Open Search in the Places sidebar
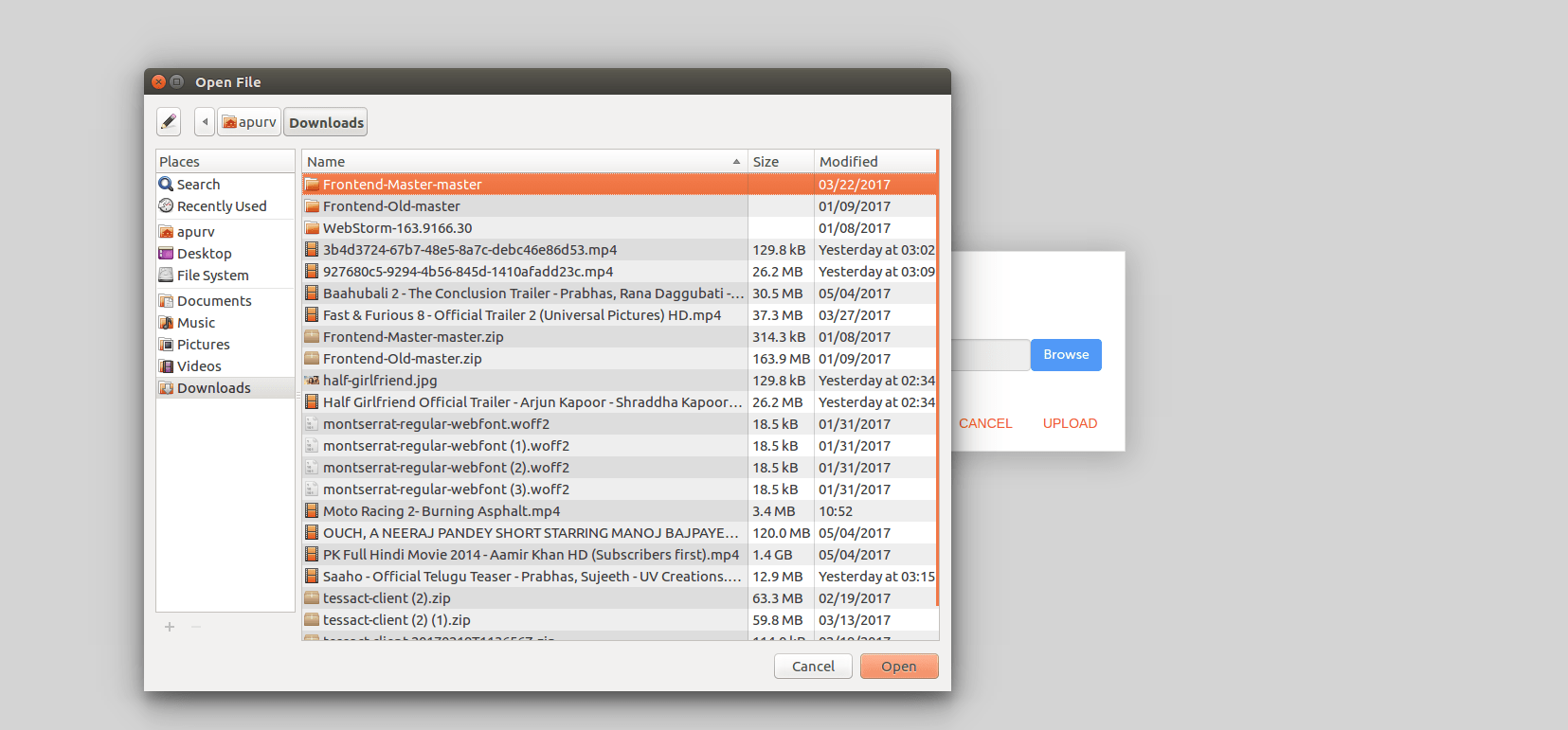Viewport: 1568px width, 730px height. [225, 185]
